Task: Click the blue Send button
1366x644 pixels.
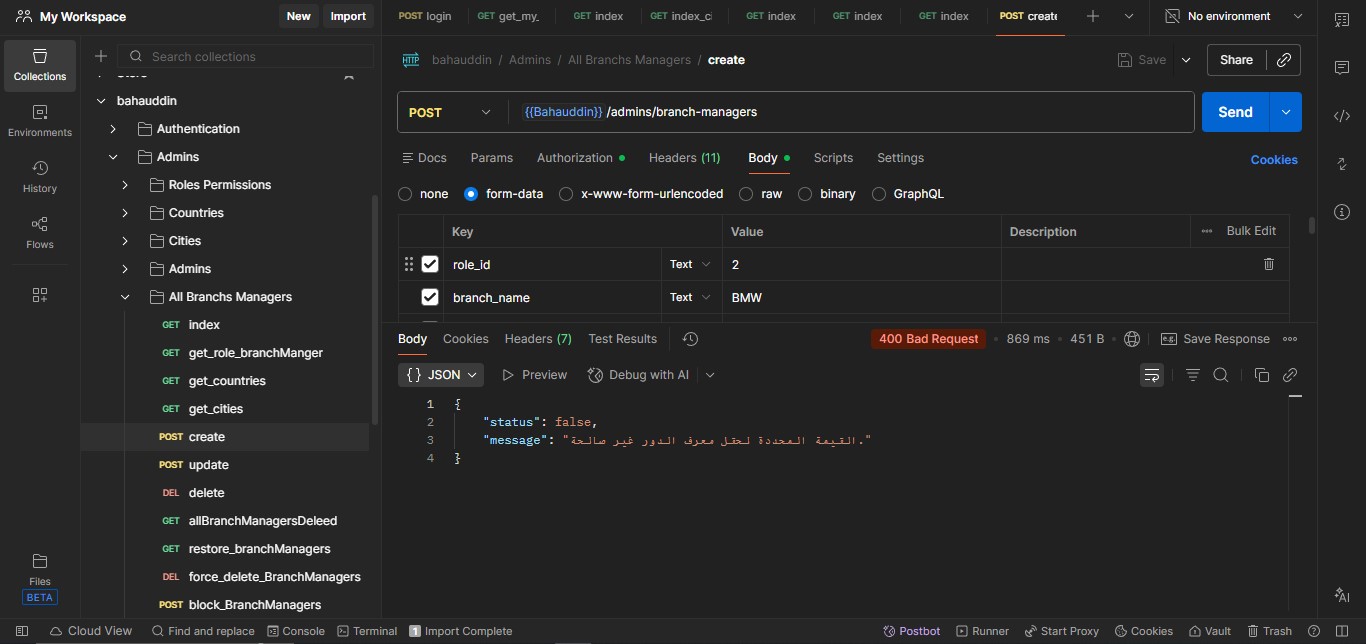Action: 1235,112
